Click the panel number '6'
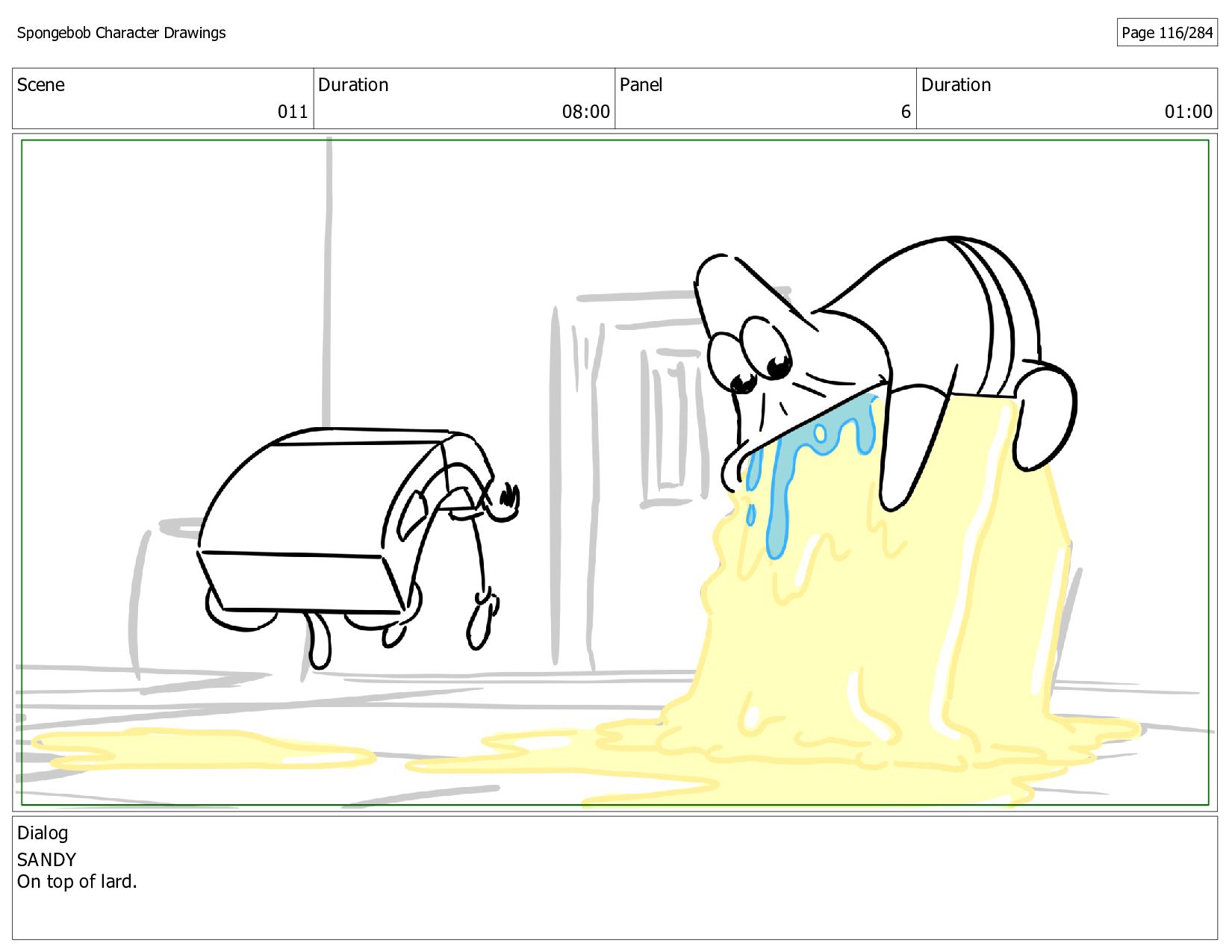 [906, 112]
